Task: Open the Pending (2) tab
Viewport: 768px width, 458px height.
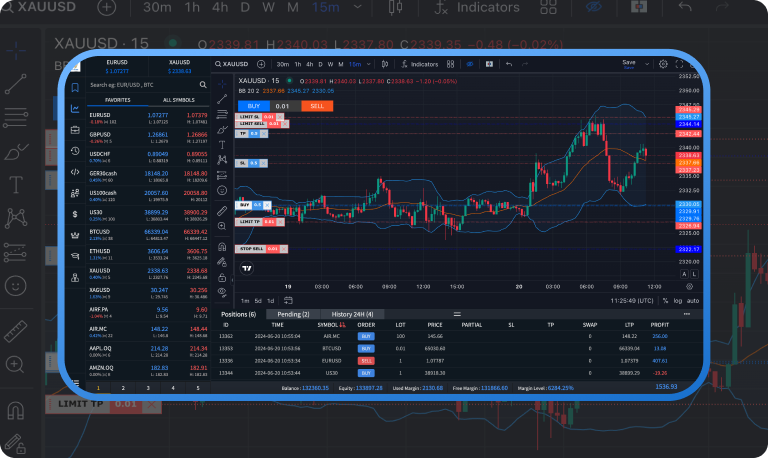Action: click(293, 314)
